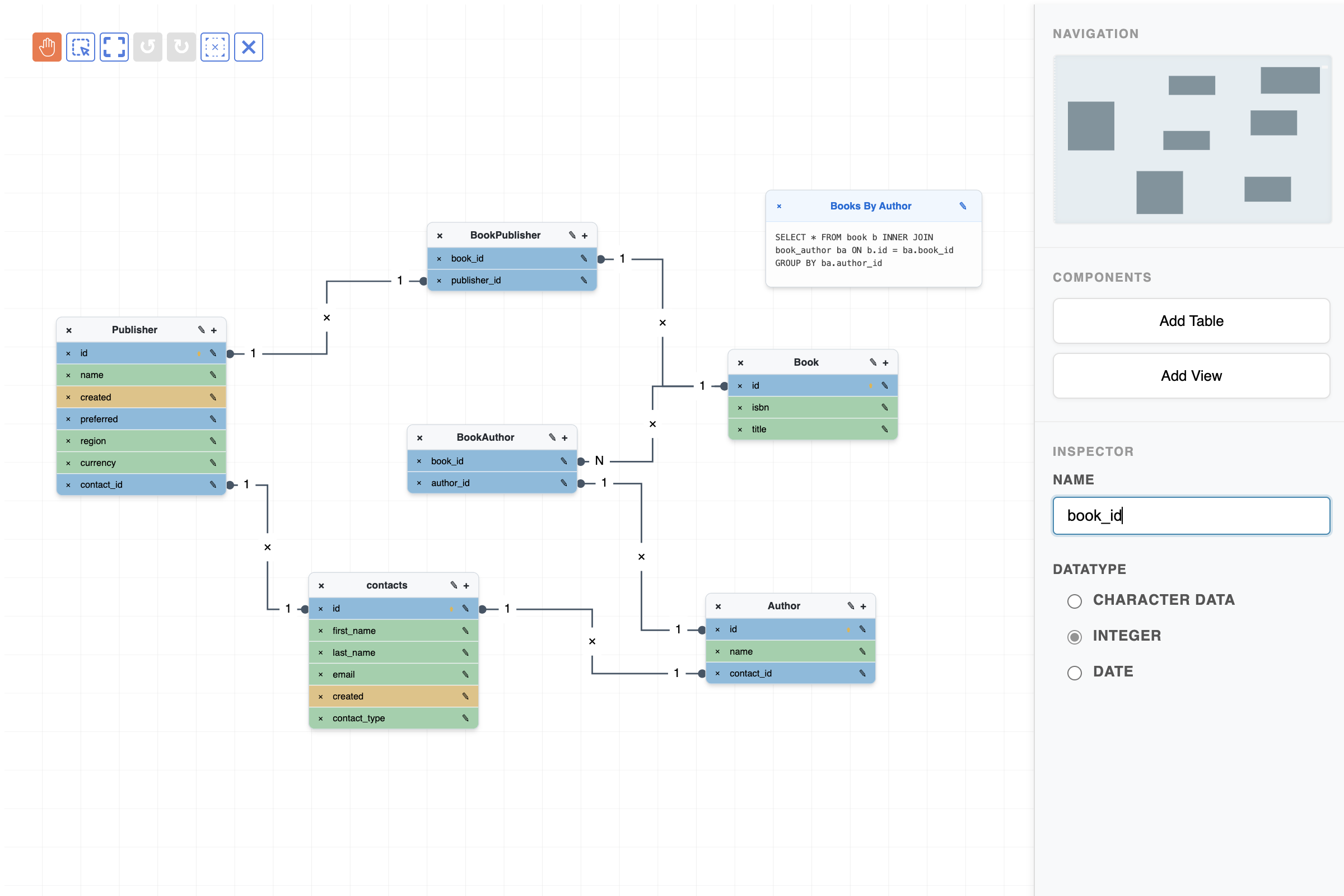Click the Books By Author SQL text

tap(864, 250)
